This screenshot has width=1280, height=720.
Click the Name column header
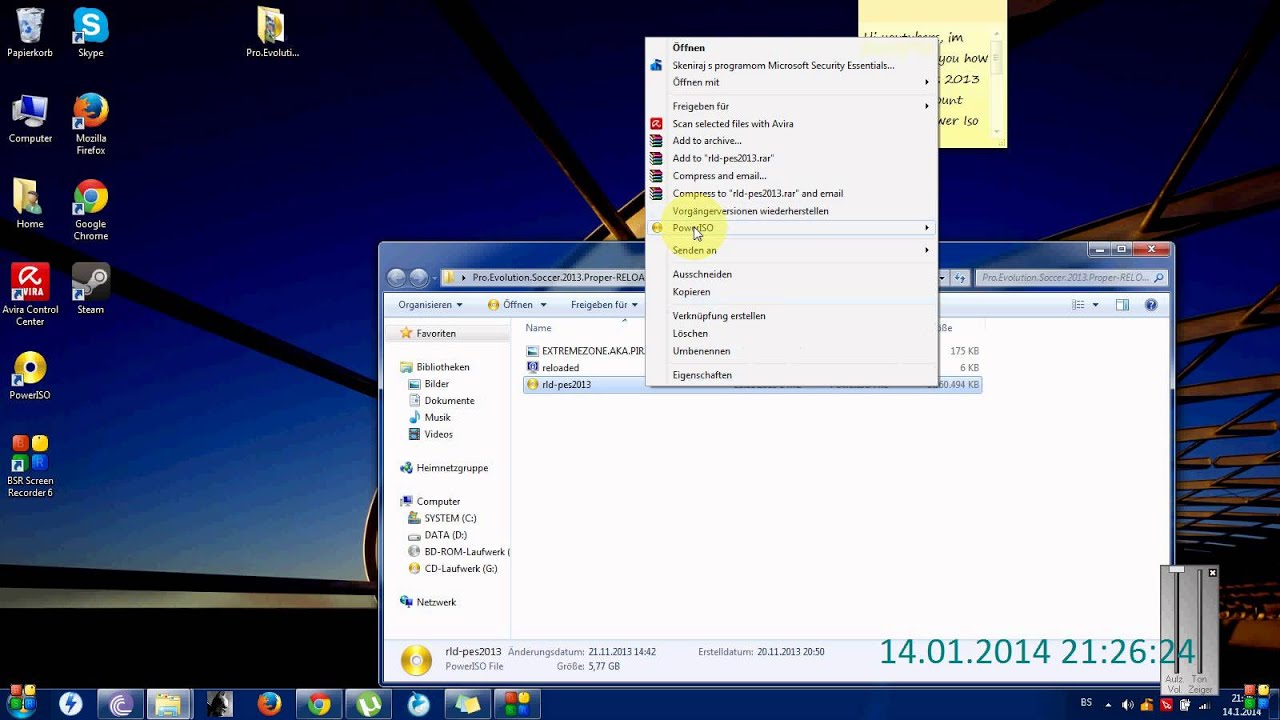[x=538, y=328]
